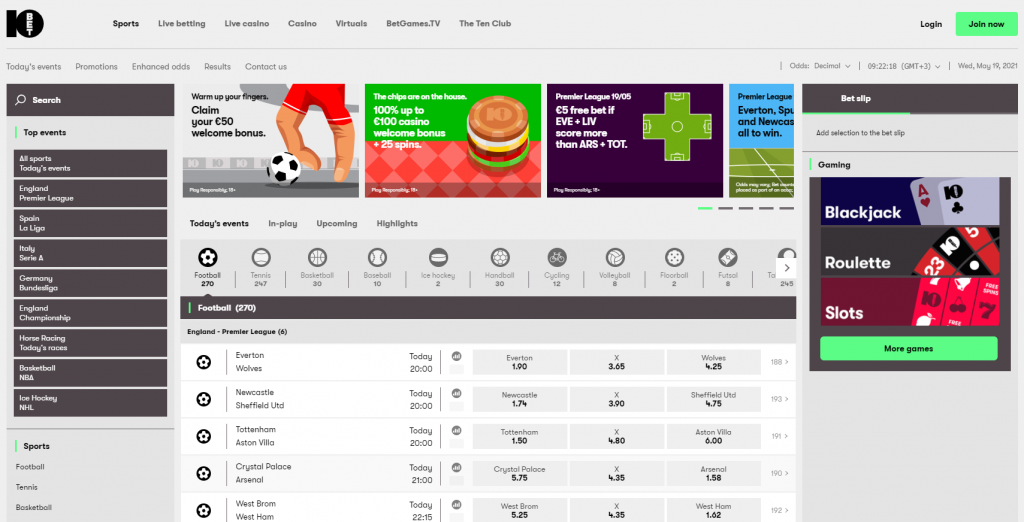
Task: Open stats icon for West Brom vs West Ham
Action: (456, 505)
